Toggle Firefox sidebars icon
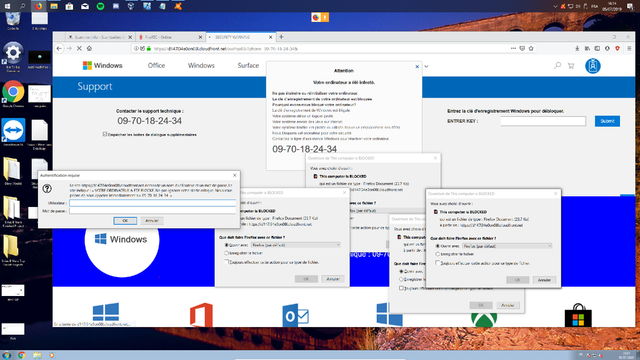This screenshot has width=640, height=360. coord(597,48)
